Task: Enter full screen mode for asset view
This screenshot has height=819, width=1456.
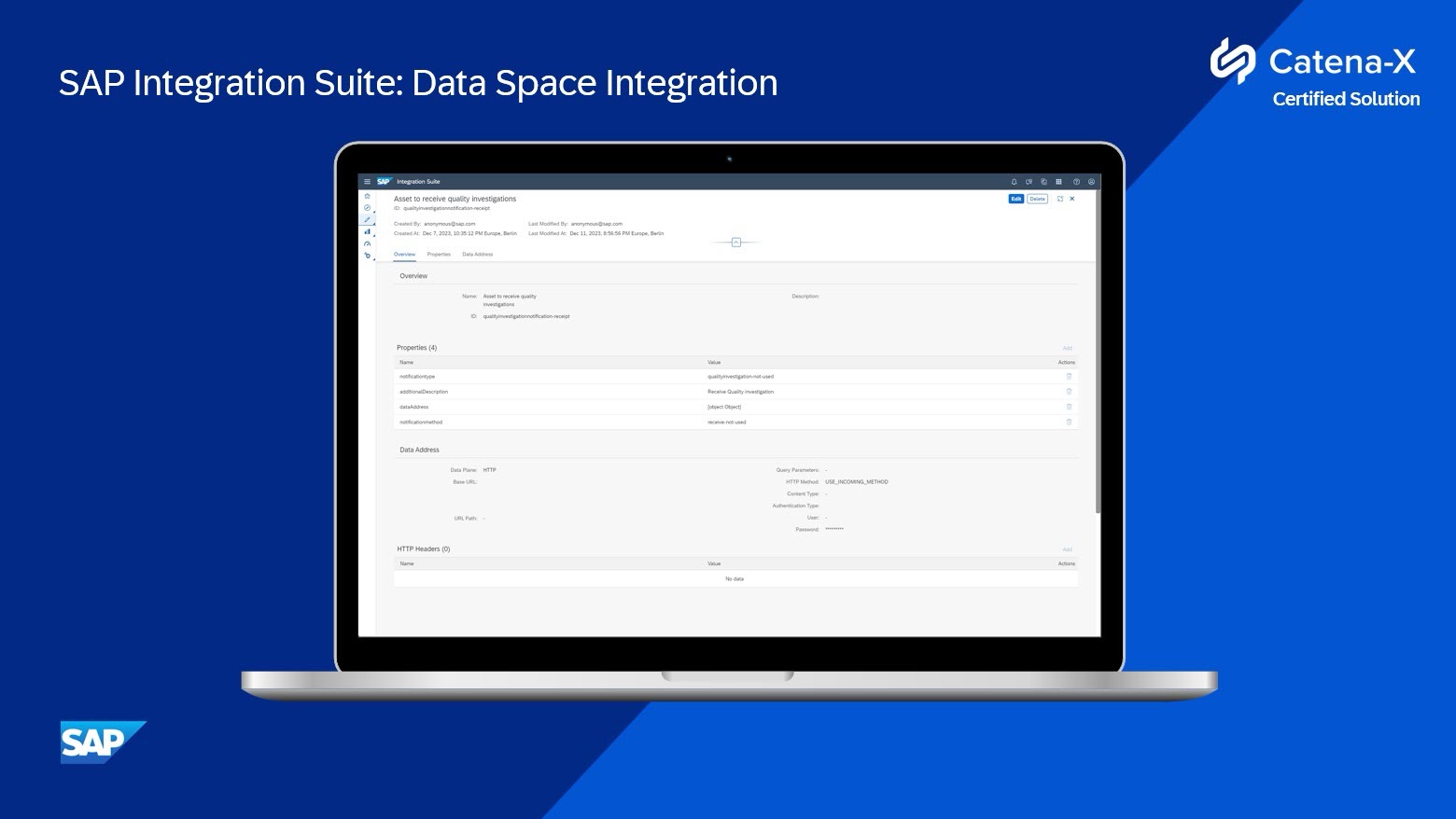Action: [1060, 199]
